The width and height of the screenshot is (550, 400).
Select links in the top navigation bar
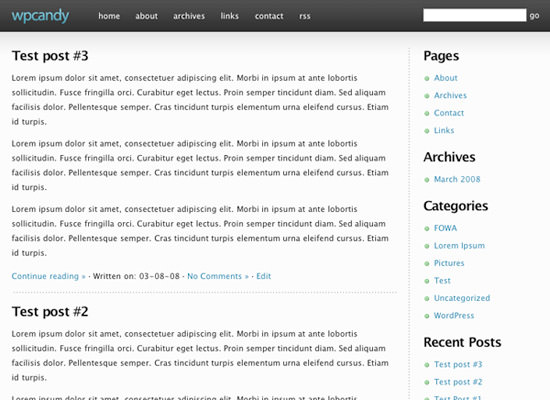230,16
